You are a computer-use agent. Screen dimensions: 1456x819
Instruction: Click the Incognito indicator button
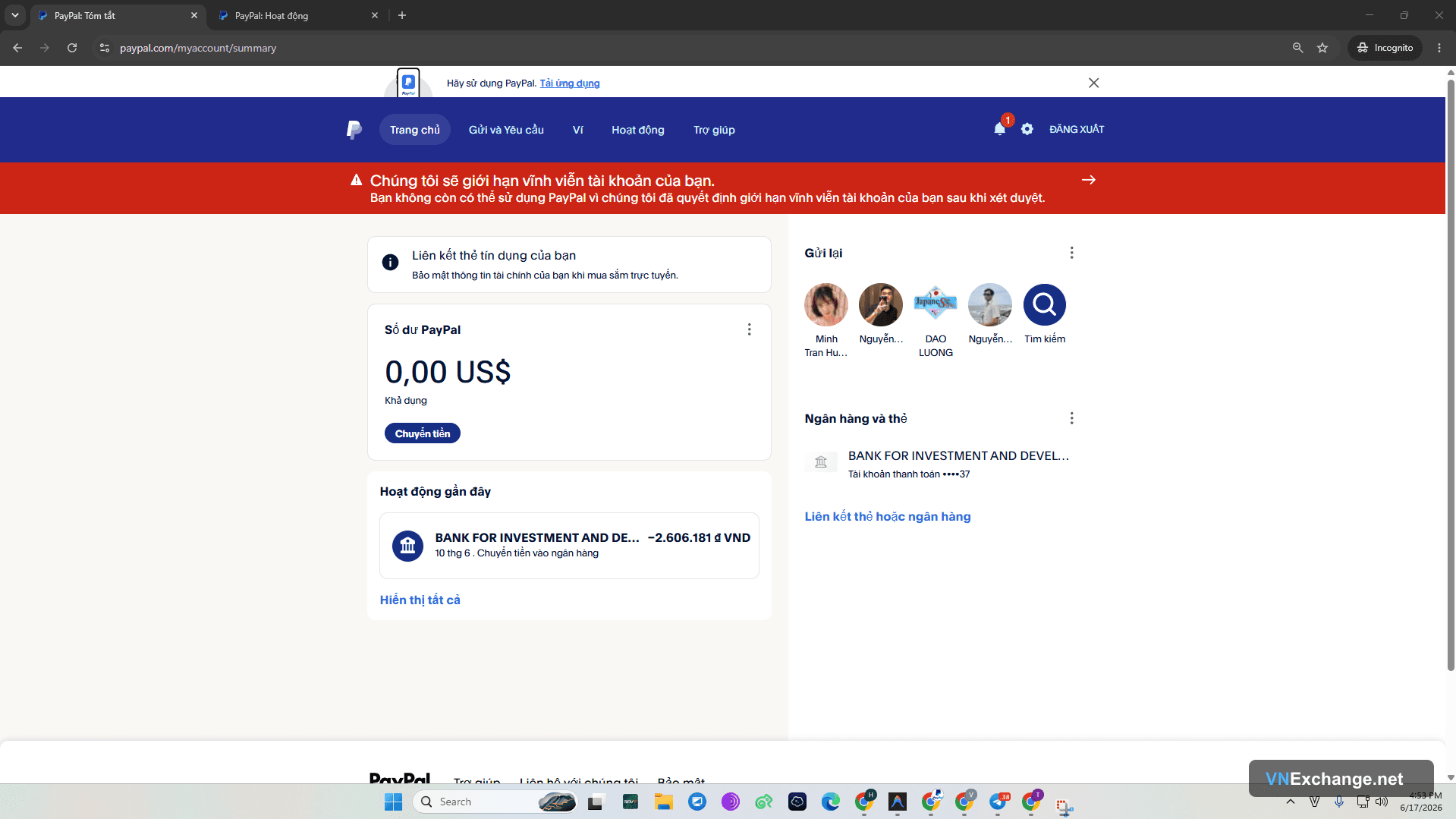pos(1385,48)
